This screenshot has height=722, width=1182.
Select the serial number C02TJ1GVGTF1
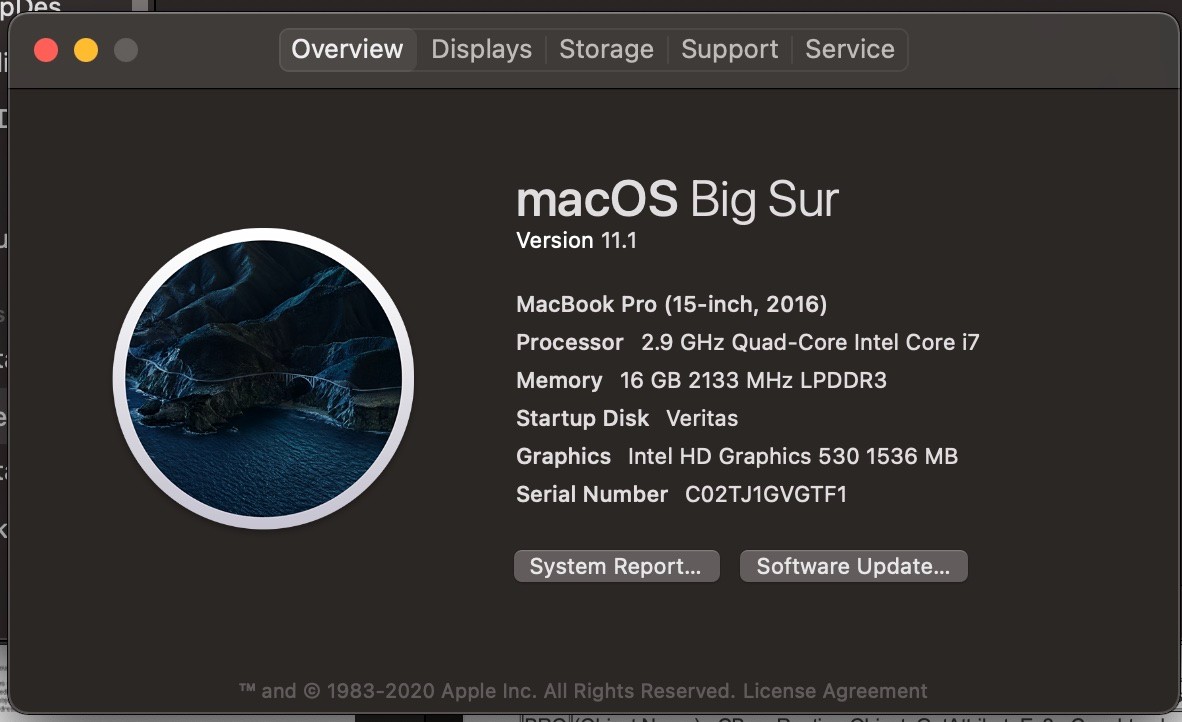(765, 494)
